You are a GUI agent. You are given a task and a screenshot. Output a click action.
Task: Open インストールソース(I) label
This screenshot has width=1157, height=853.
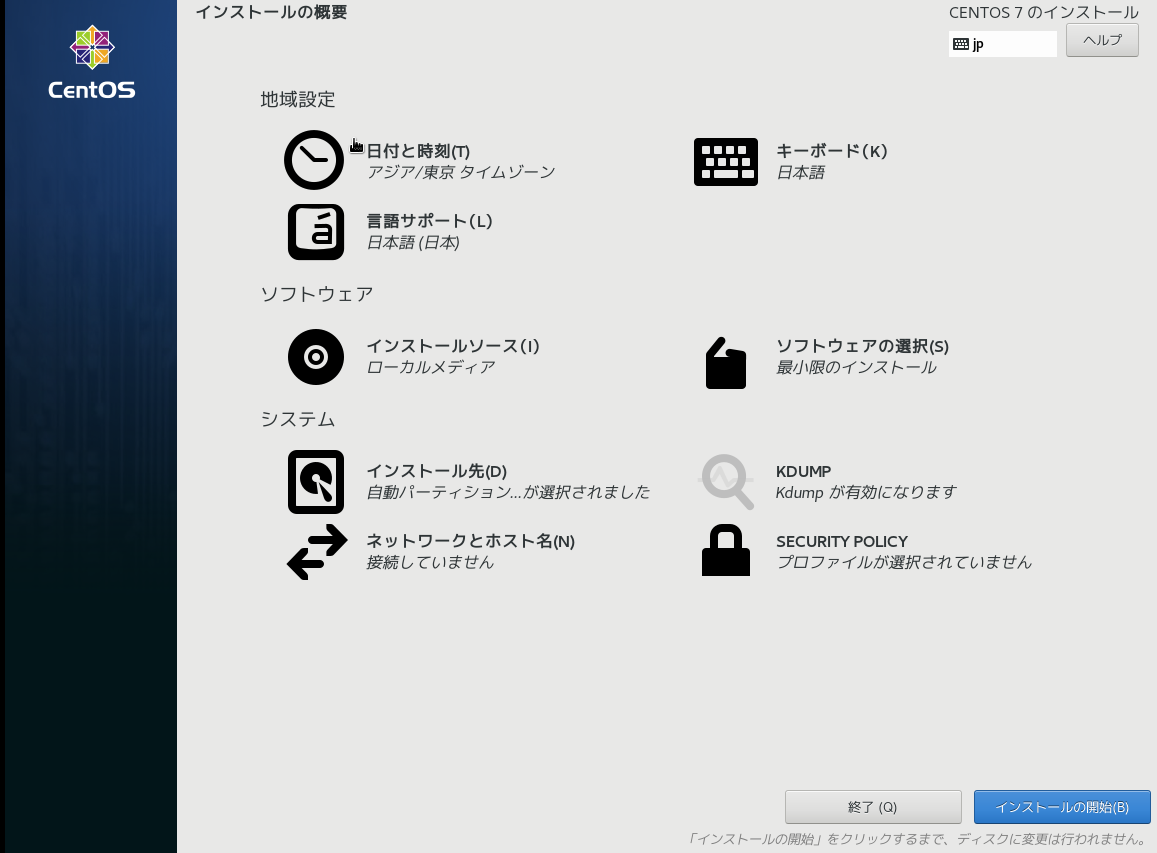click(453, 346)
